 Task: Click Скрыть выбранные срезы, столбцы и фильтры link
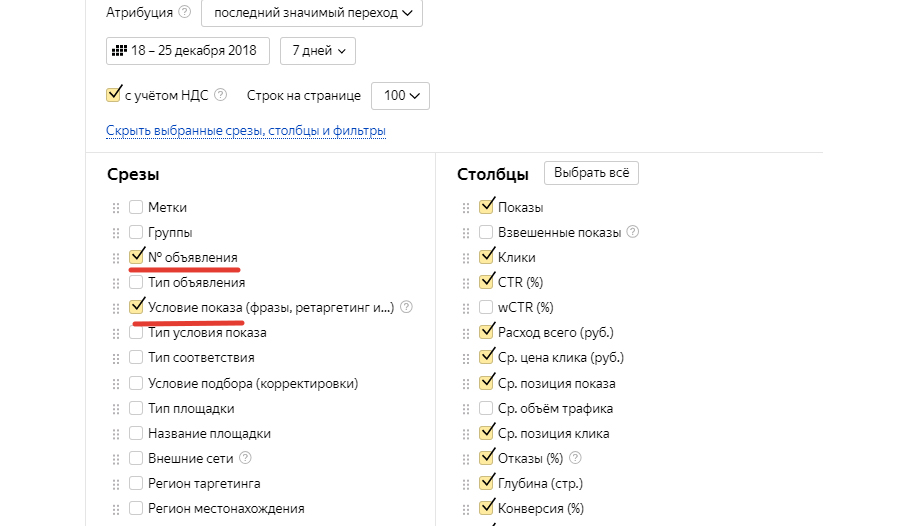tap(246, 131)
